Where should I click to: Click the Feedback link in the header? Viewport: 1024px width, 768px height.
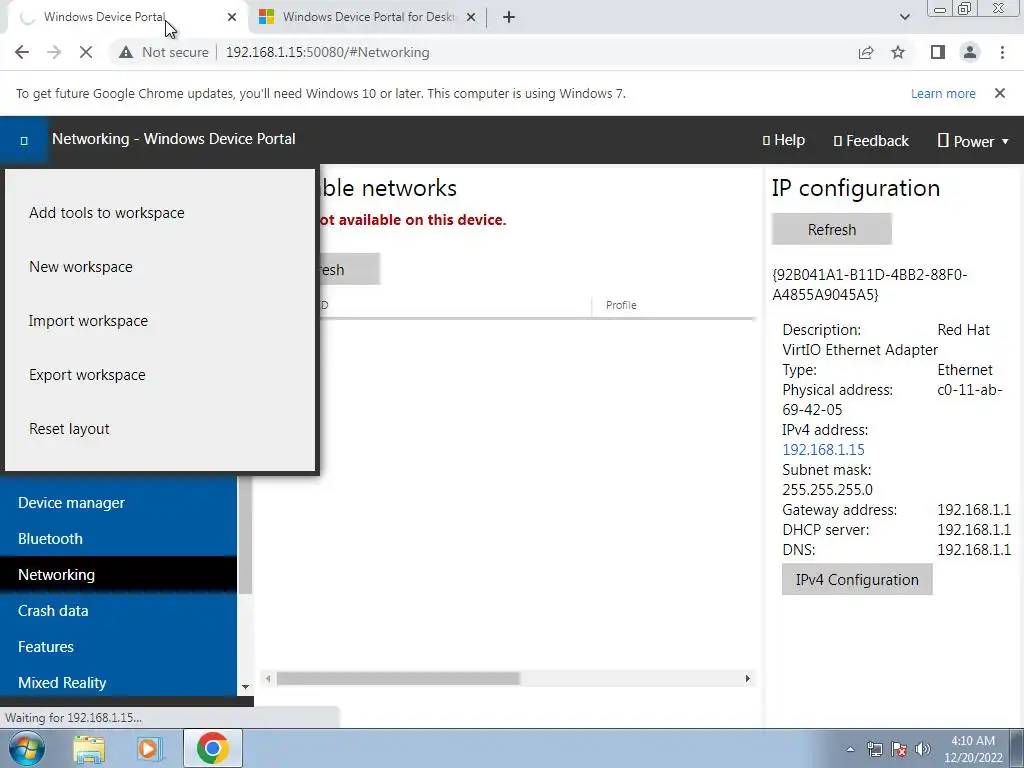871,141
